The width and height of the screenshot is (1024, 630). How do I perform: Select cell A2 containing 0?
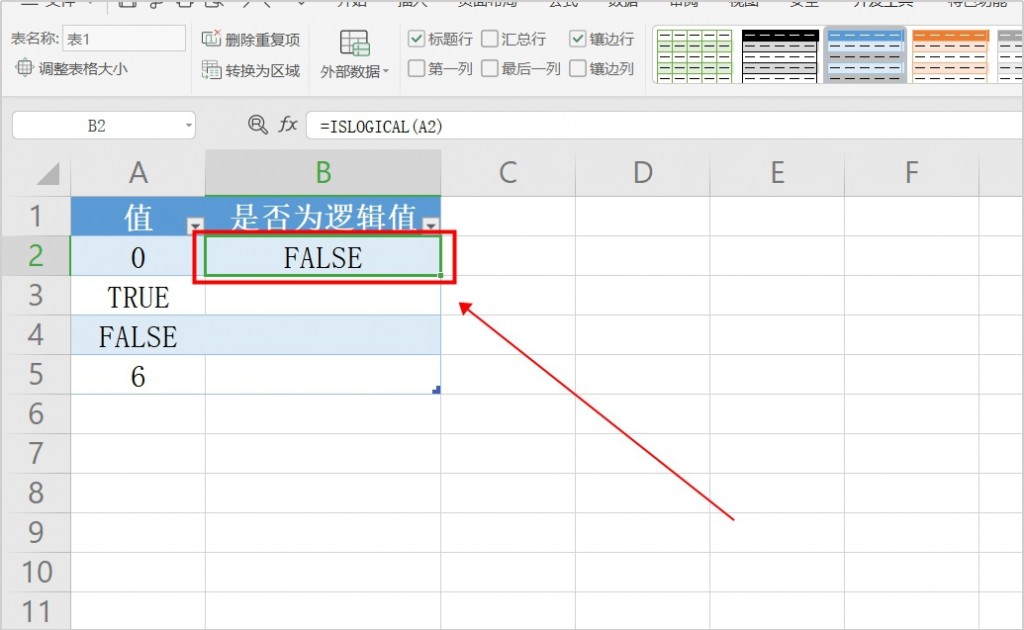pyautogui.click(x=138, y=256)
